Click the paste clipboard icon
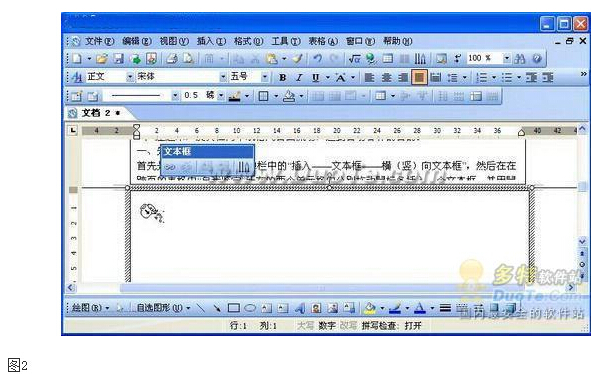 [272, 59]
